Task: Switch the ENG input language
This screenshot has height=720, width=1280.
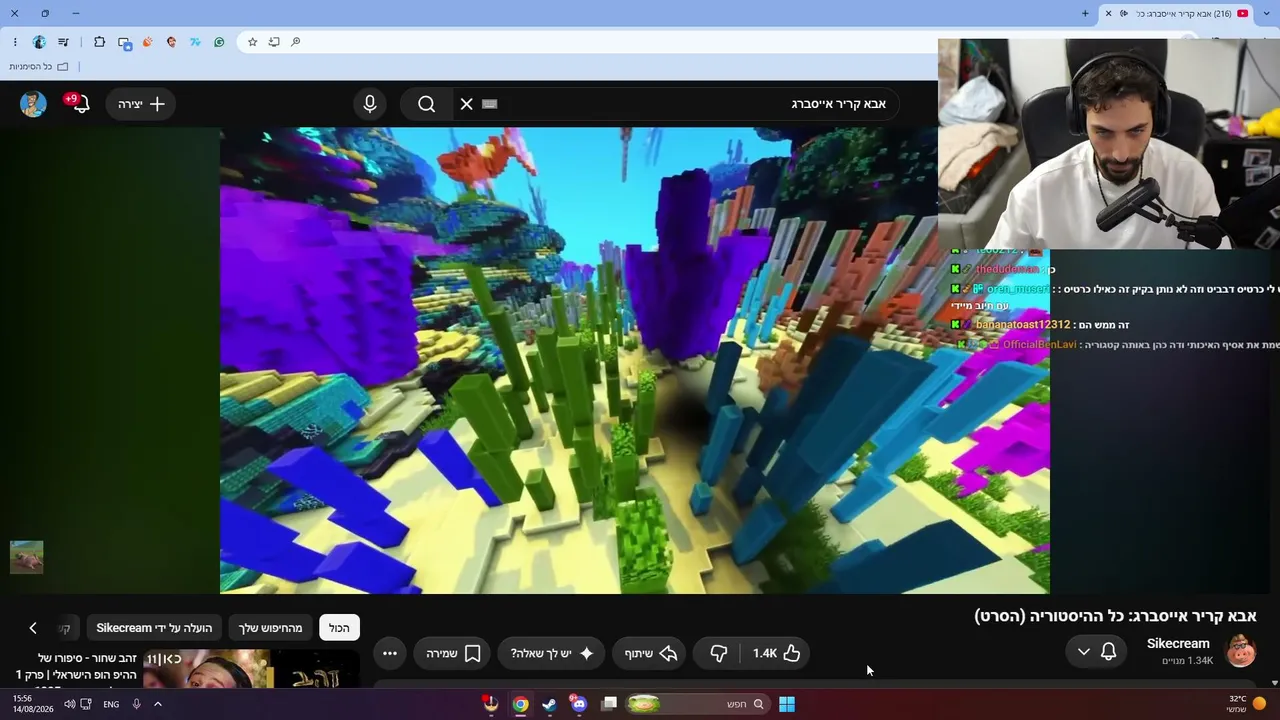Action: 111,704
